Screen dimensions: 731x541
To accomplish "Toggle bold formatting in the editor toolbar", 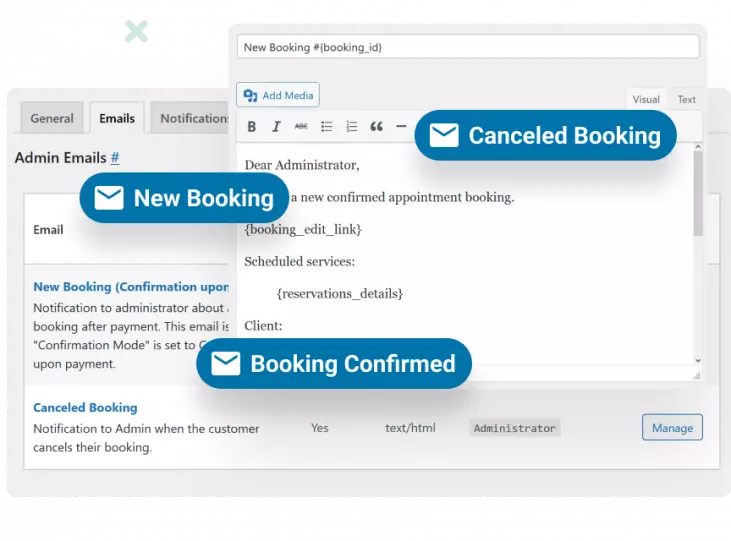I will [252, 126].
